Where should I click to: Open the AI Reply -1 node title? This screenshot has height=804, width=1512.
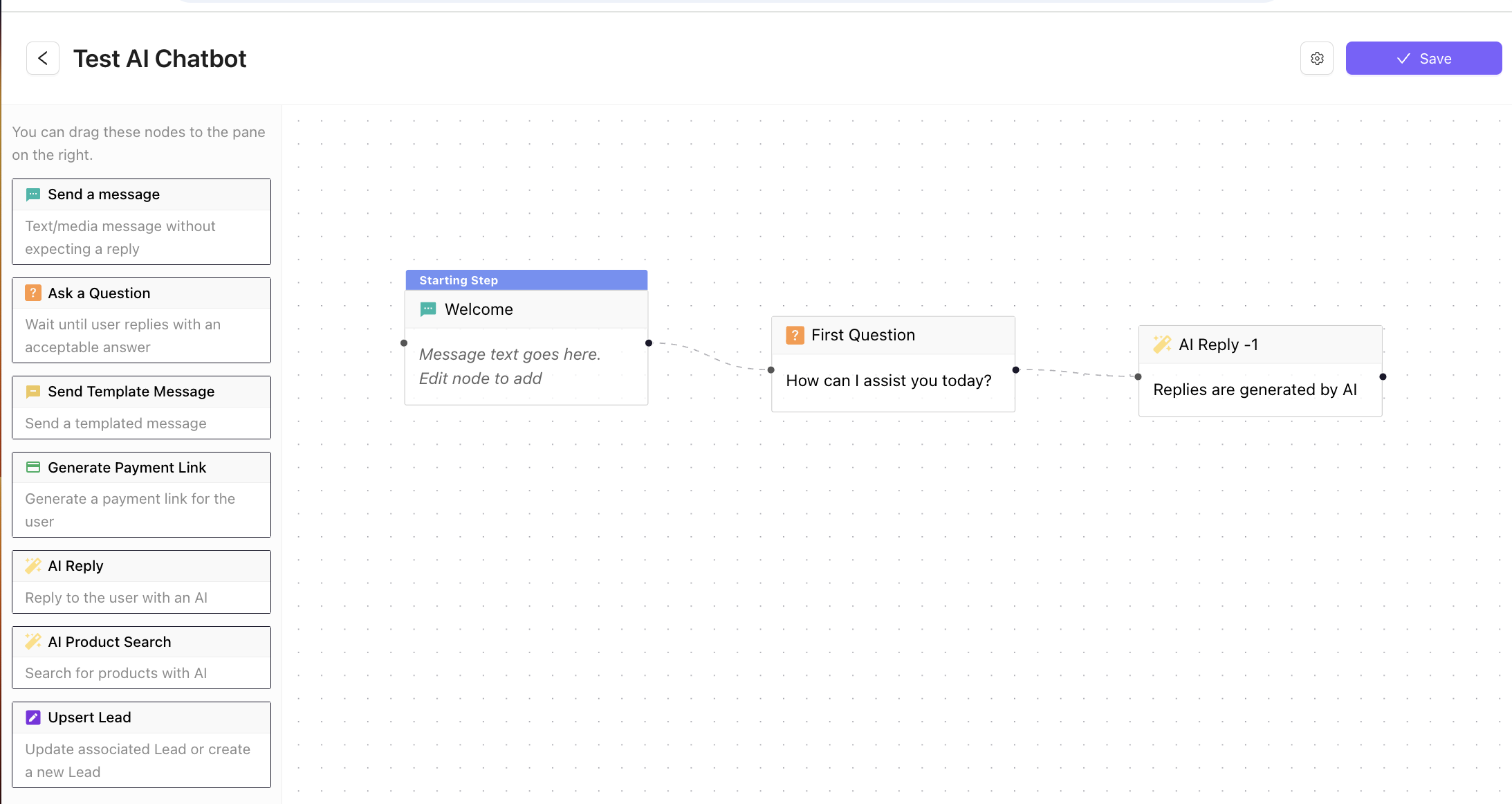click(1219, 345)
